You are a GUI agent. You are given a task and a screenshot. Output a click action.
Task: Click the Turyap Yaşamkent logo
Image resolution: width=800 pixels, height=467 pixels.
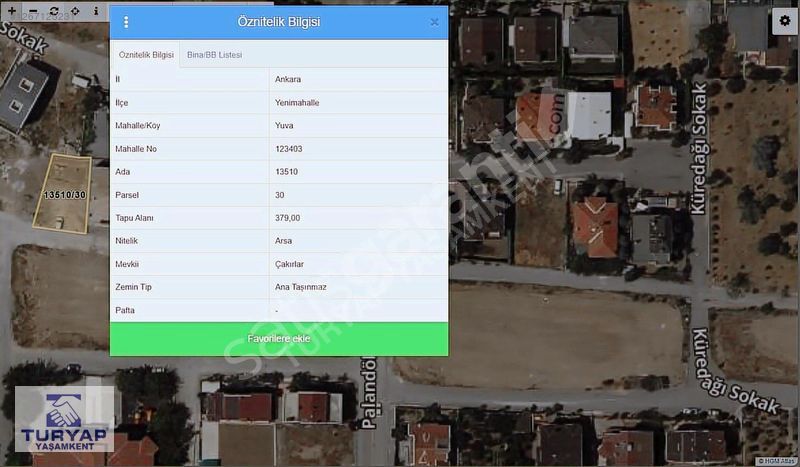64,420
